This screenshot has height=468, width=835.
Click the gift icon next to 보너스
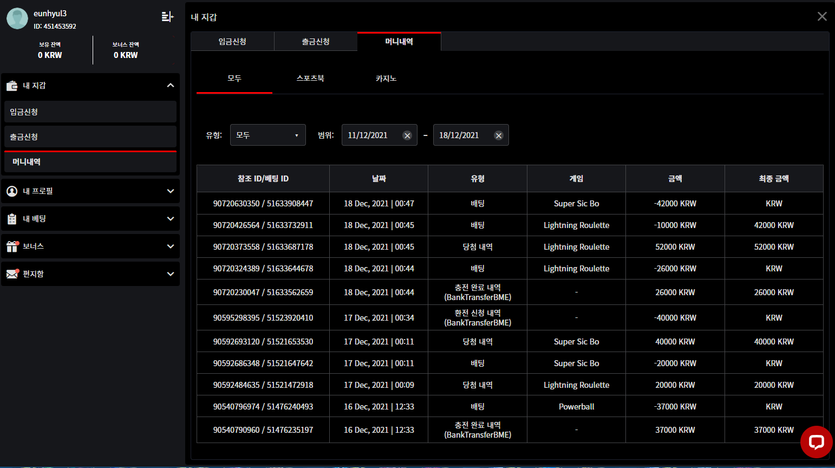pos(12,246)
